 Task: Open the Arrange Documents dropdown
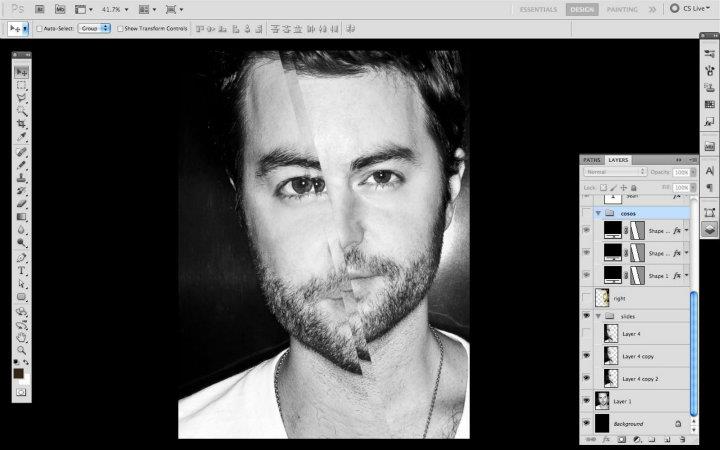[x=147, y=9]
